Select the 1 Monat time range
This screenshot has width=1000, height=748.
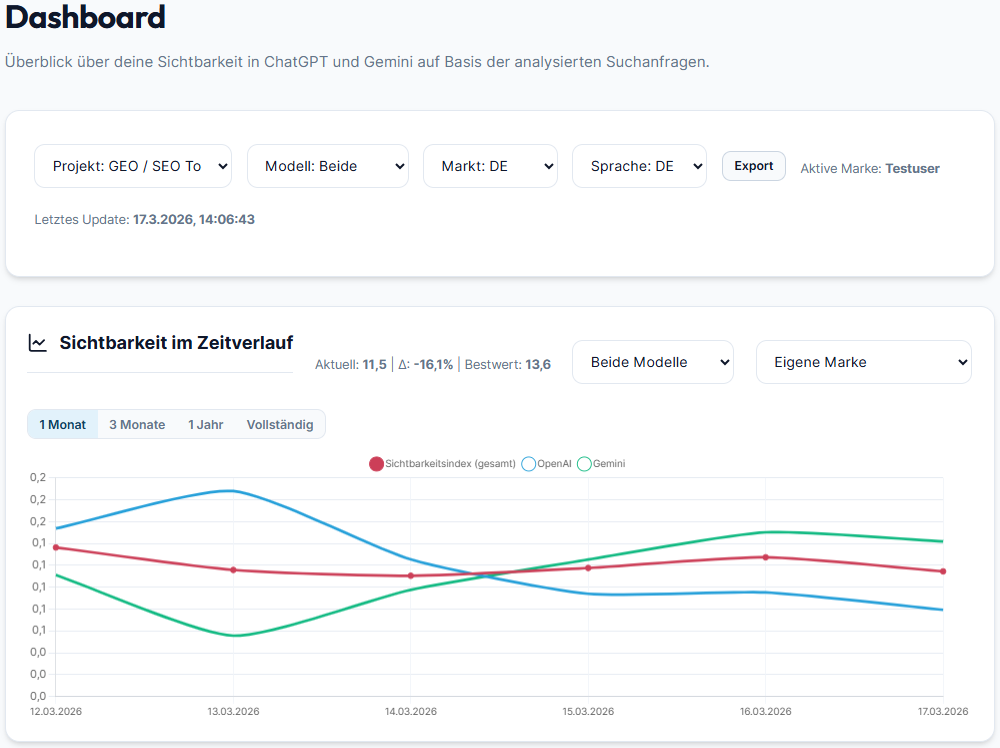pos(62,424)
